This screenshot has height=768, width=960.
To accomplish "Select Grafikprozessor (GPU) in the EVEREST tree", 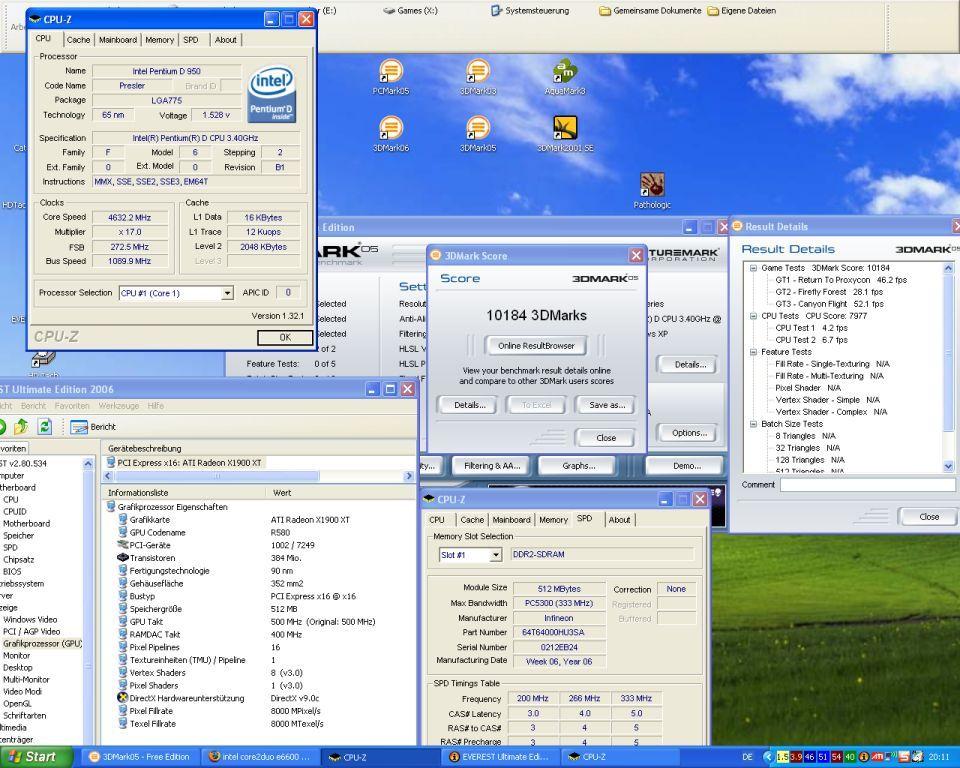I will (x=42, y=644).
